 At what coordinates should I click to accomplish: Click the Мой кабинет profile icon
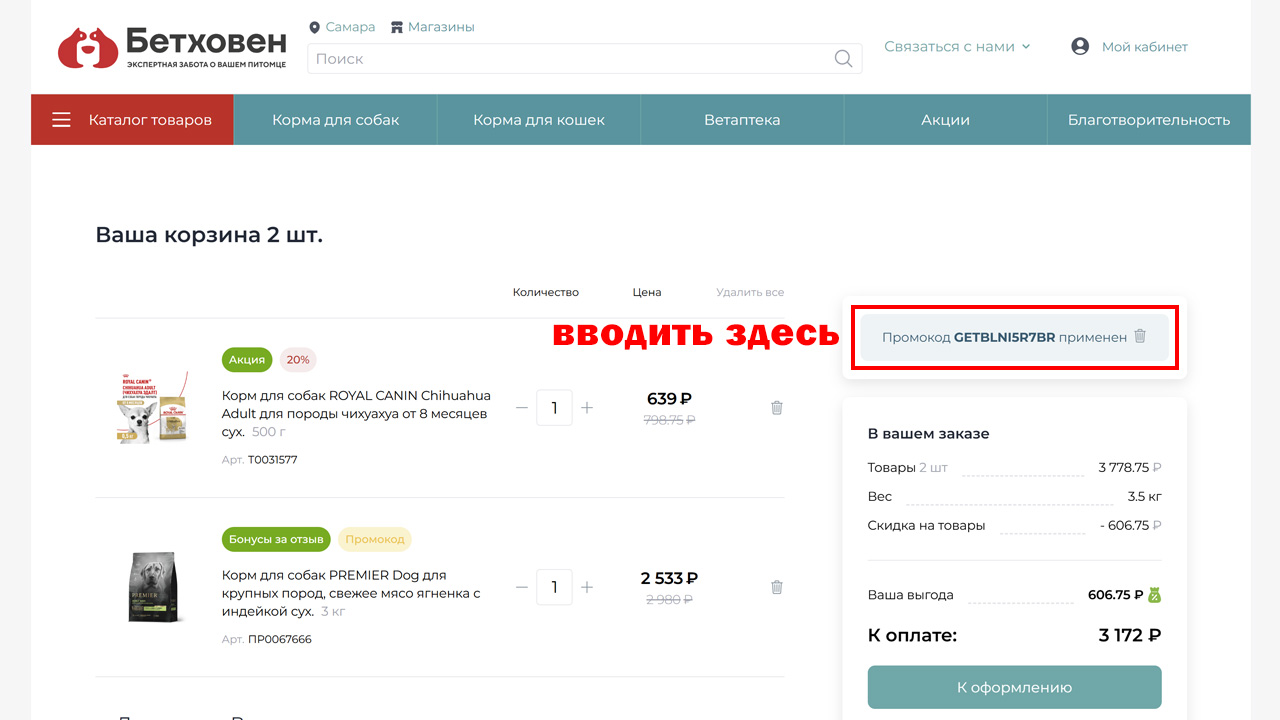1080,46
